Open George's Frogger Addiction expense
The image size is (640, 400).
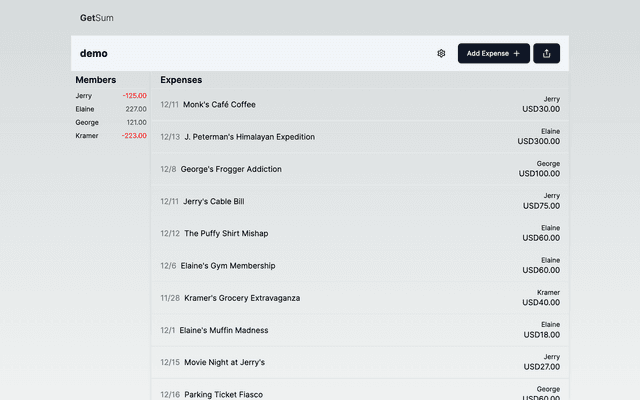(231, 169)
